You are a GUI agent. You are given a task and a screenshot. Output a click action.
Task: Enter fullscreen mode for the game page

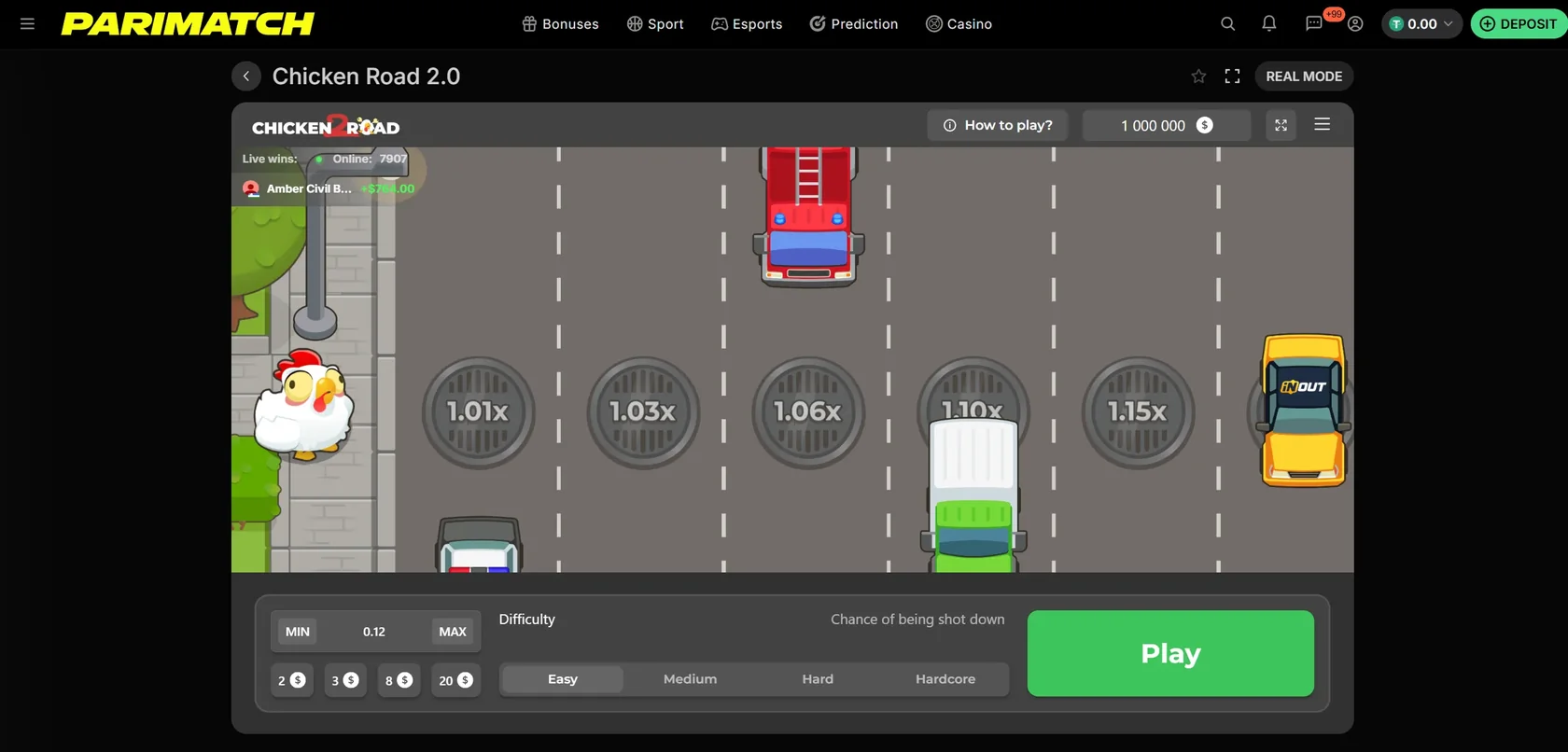click(x=1232, y=77)
